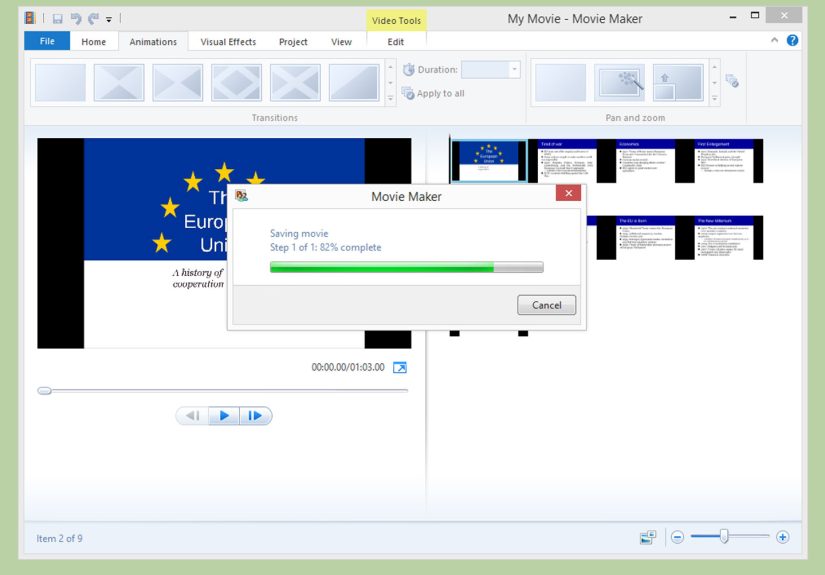This screenshot has width=825, height=575.
Task: Click the Apply to all pan and zoom icon
Action: (x=732, y=81)
